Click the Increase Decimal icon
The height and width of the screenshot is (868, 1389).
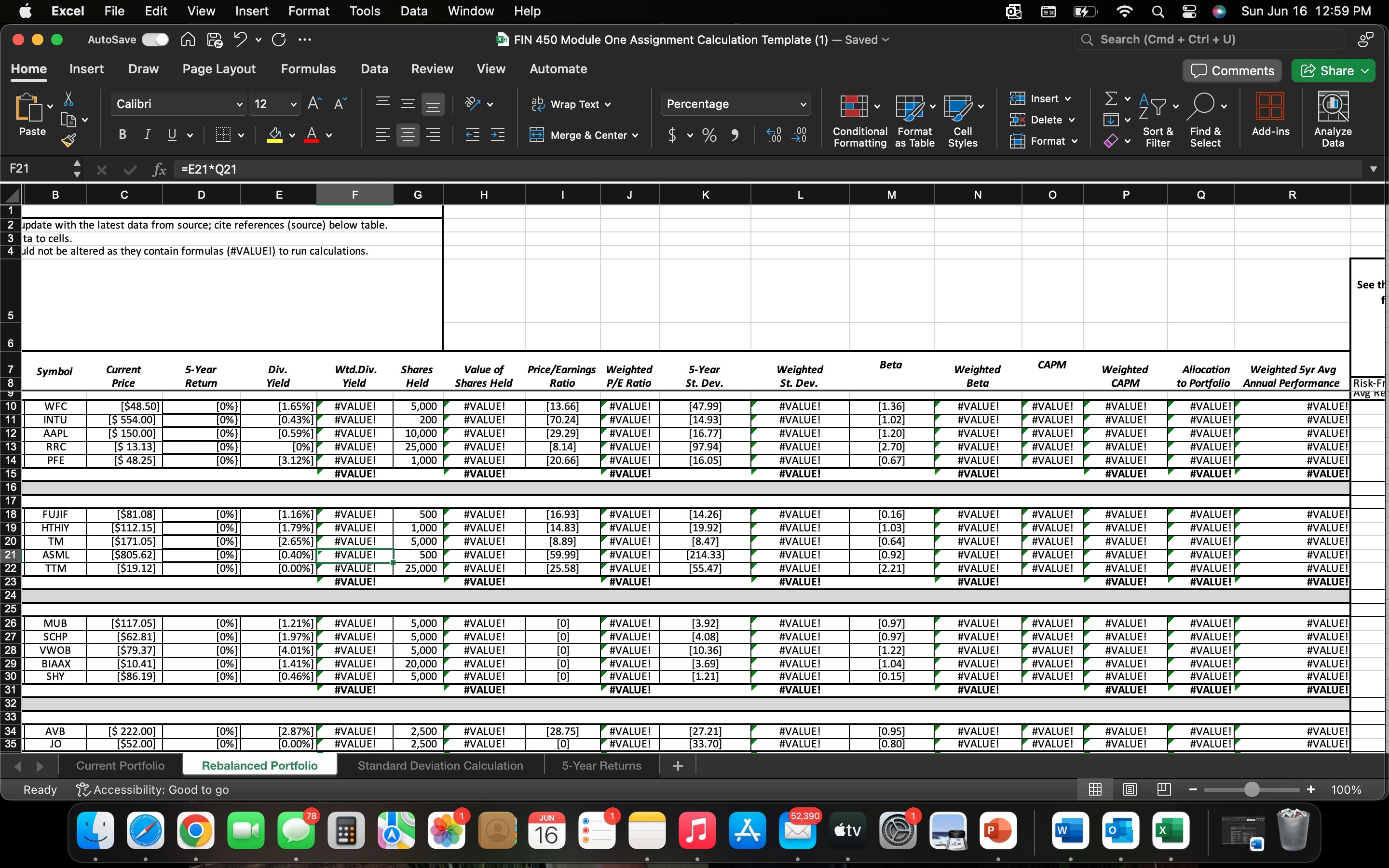tap(773, 135)
